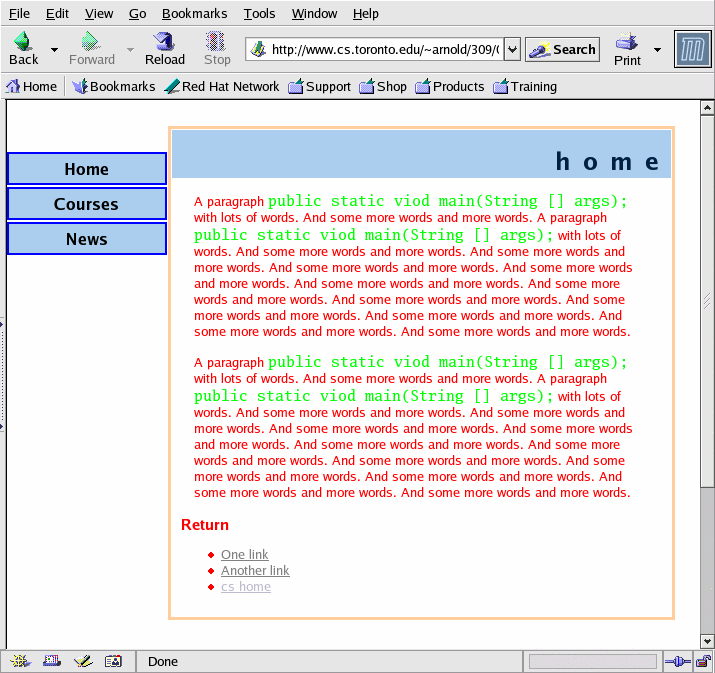Open the Window menu

(x=314, y=14)
